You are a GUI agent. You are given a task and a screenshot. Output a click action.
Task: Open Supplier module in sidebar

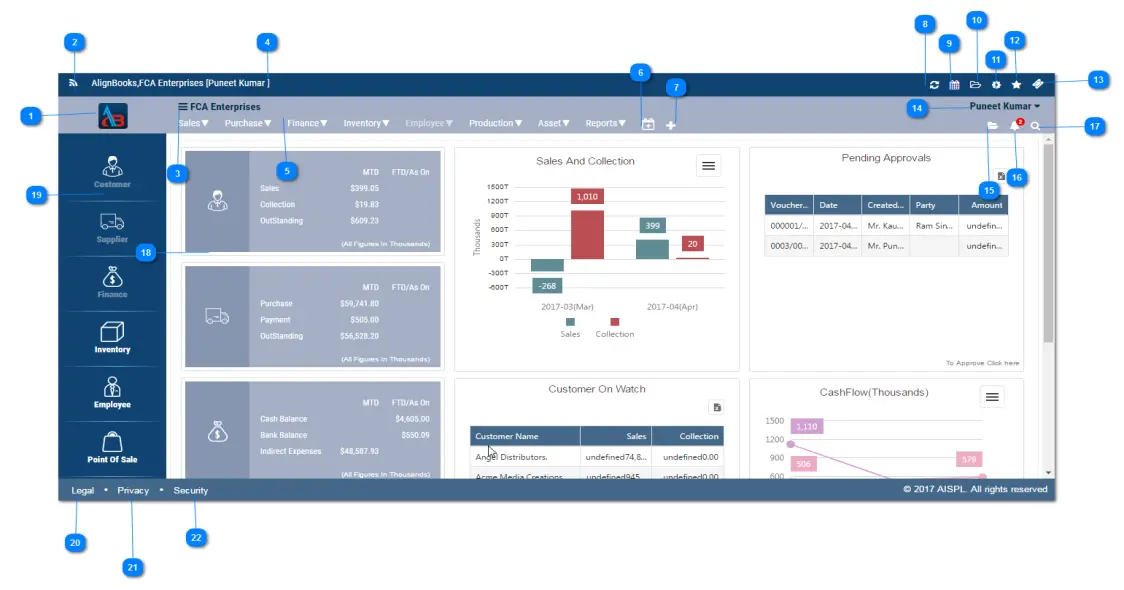tap(113, 228)
